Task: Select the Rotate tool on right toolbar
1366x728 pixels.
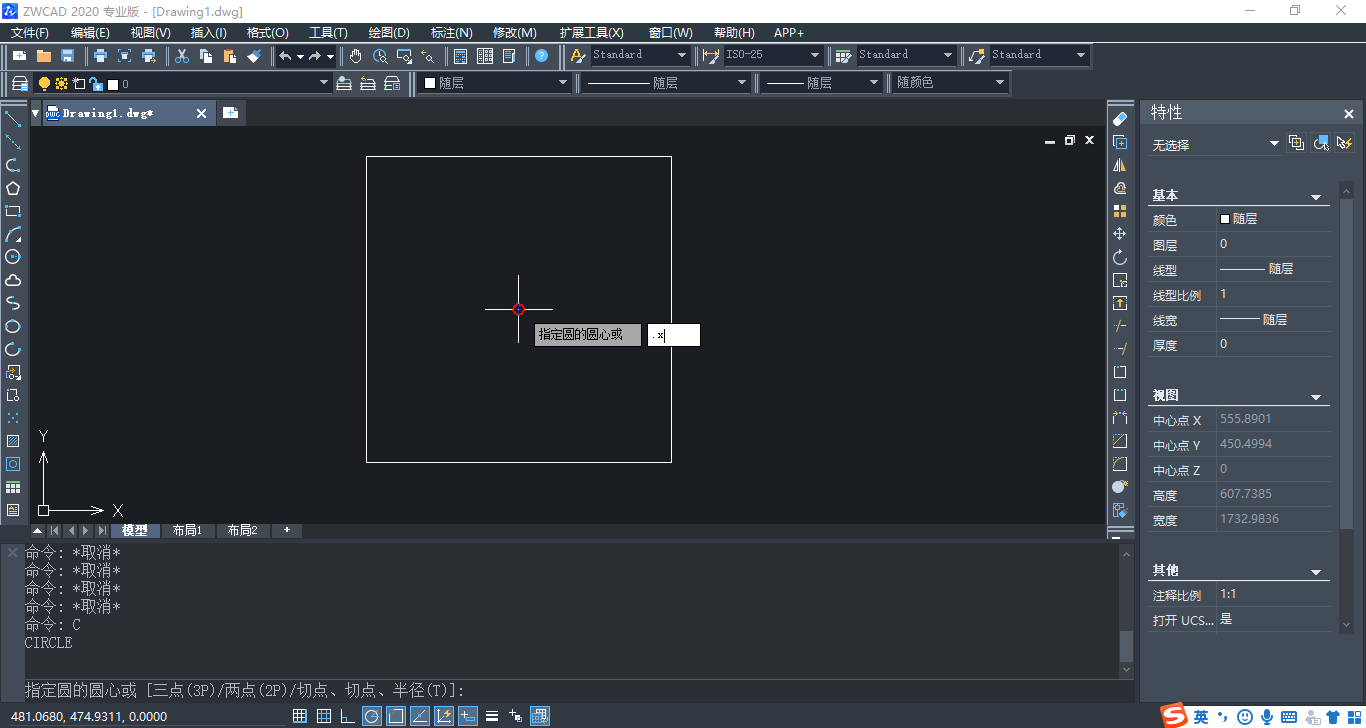Action: [1119, 257]
